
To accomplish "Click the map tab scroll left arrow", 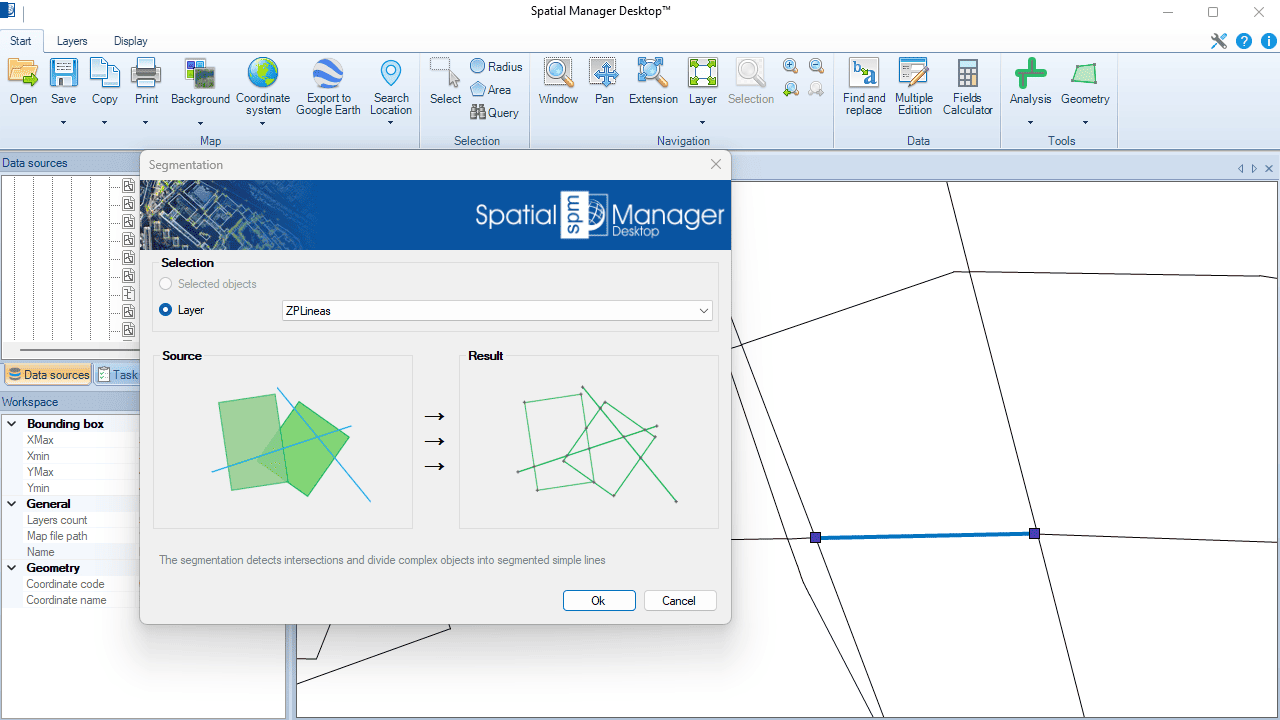I will click(1241, 169).
